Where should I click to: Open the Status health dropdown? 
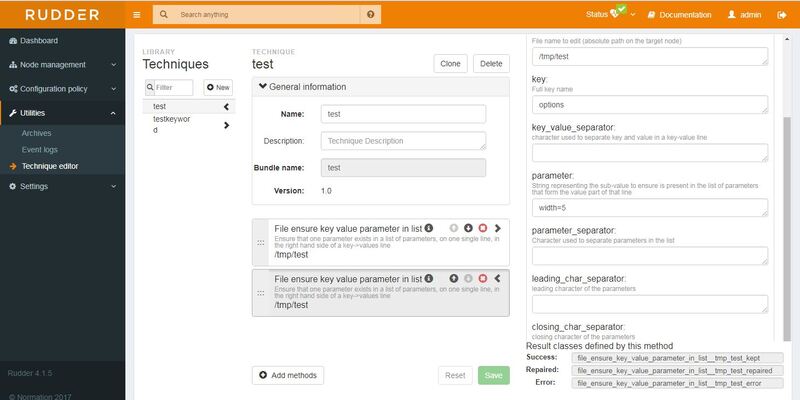[610, 14]
